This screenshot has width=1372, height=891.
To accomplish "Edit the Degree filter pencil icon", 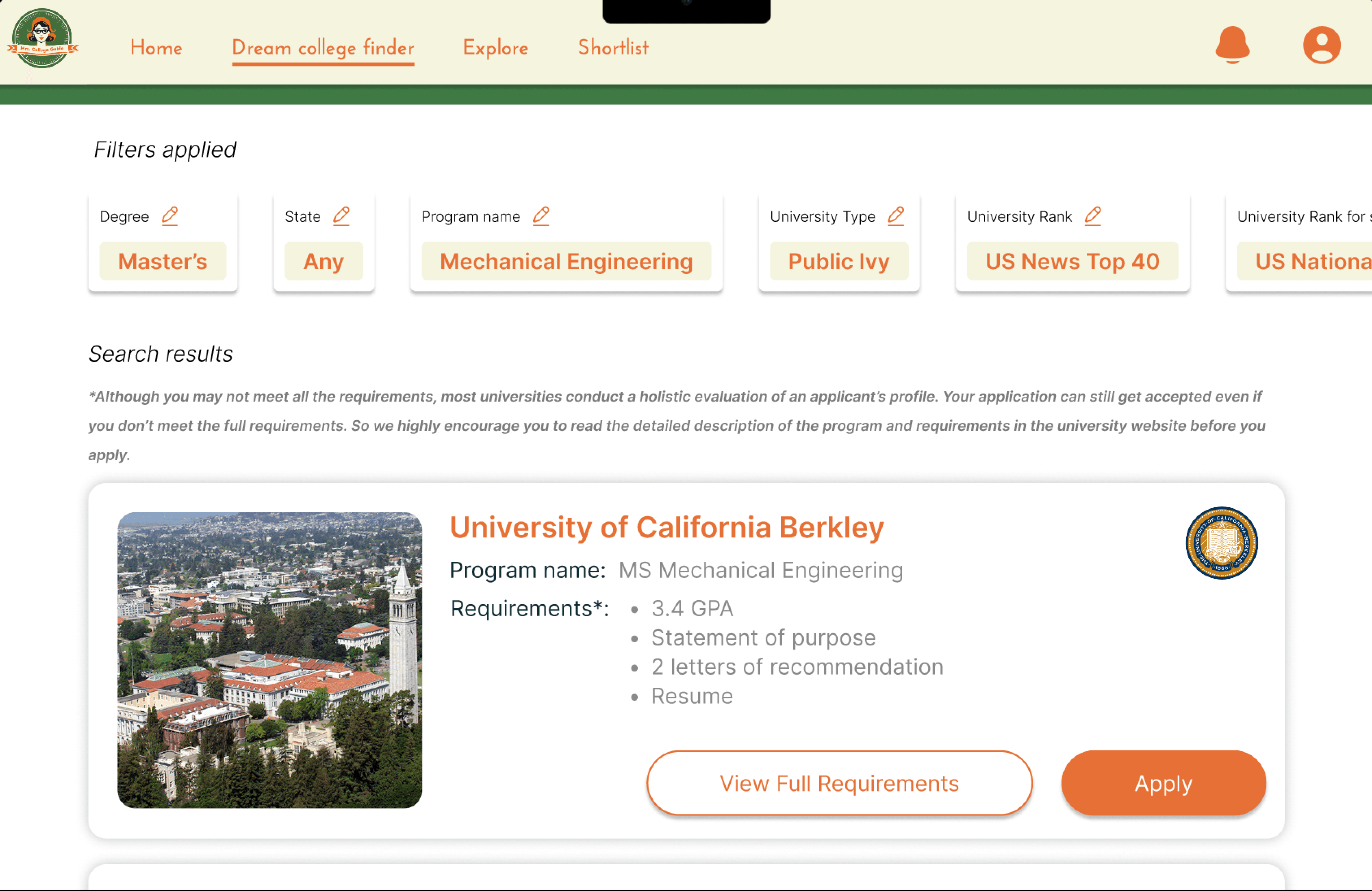I will (x=169, y=216).
